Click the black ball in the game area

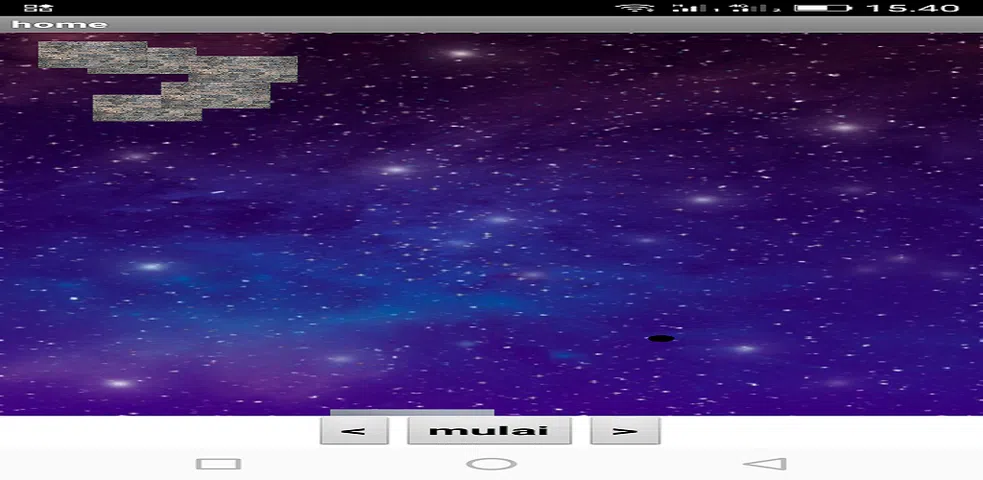(661, 338)
